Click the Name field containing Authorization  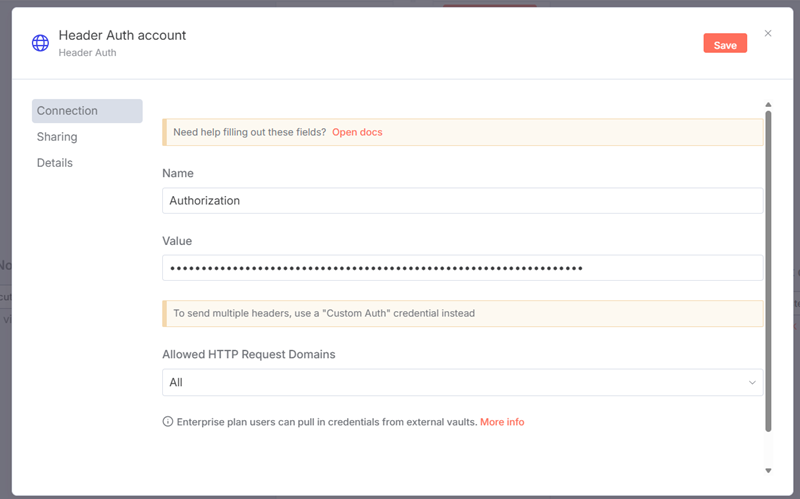[x=462, y=201]
